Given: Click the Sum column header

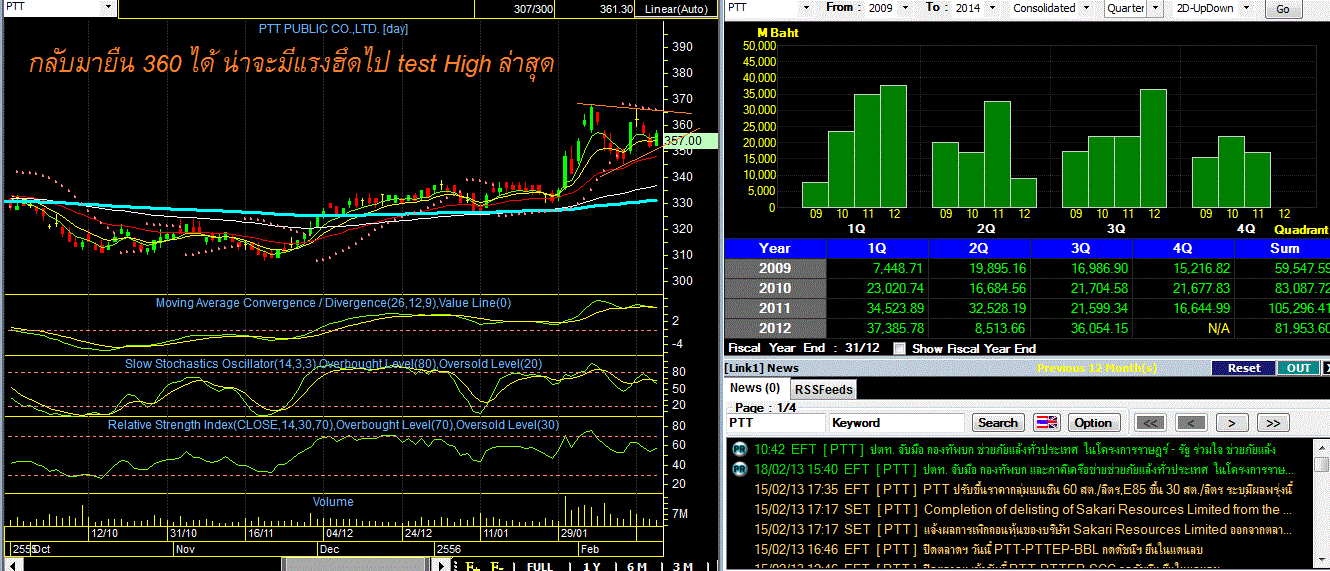Looking at the screenshot, I should click(x=1284, y=248).
